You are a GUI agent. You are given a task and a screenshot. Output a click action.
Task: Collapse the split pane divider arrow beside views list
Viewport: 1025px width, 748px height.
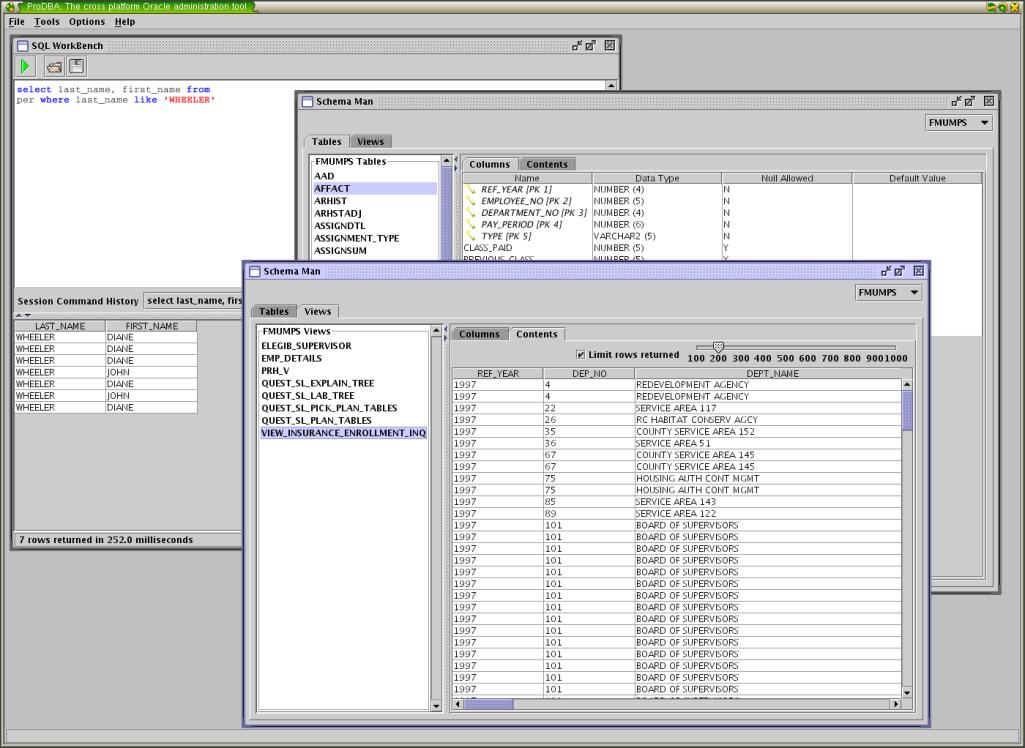coord(445,329)
